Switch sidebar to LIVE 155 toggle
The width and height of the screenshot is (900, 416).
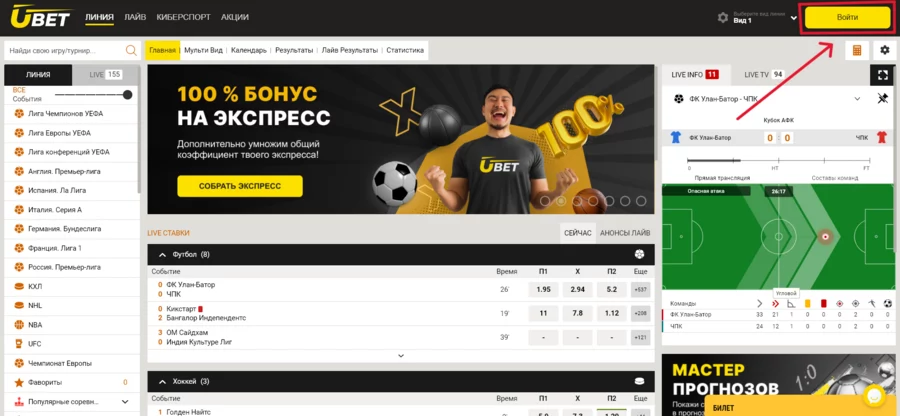106,75
